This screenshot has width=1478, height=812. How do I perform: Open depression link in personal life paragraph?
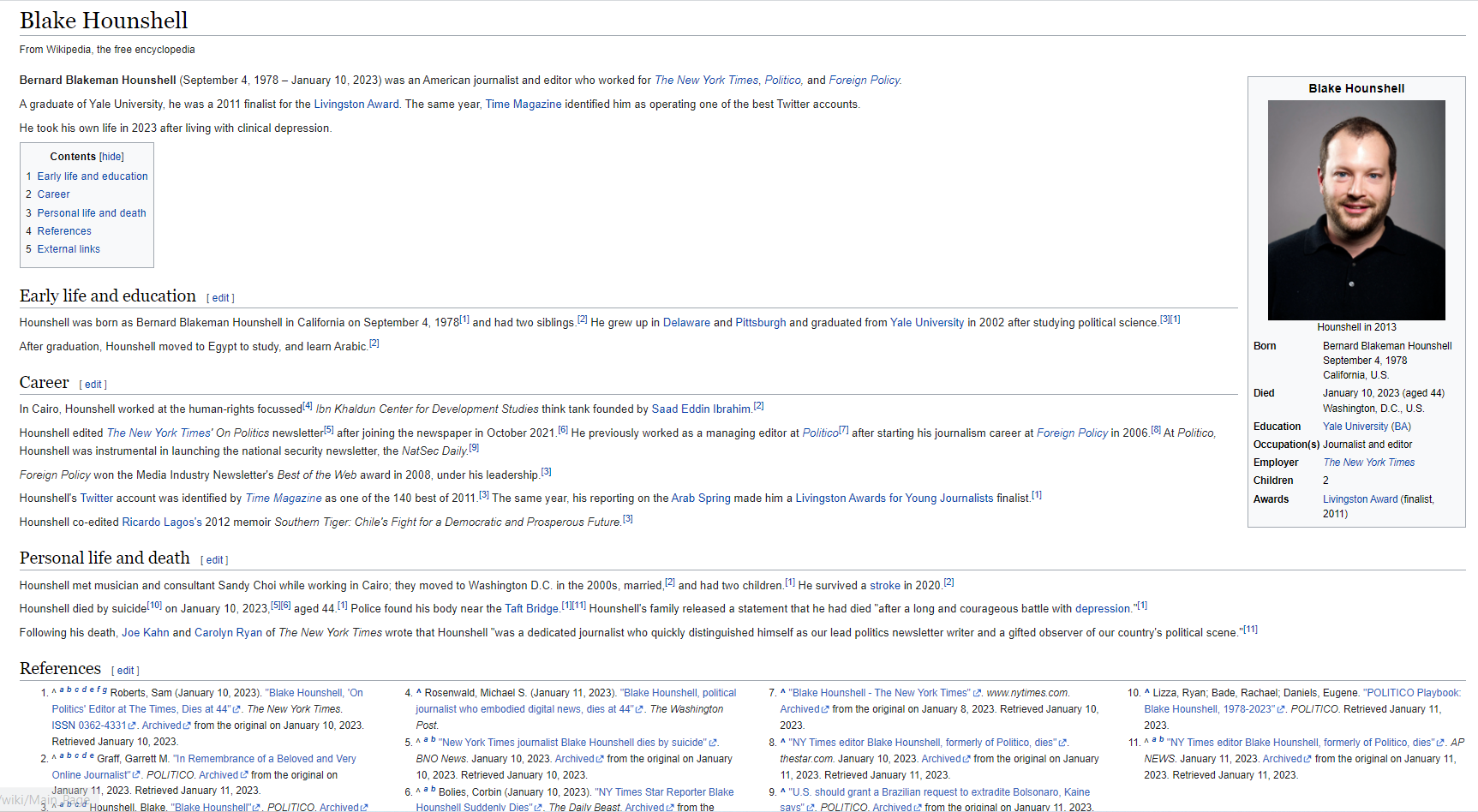click(1103, 609)
